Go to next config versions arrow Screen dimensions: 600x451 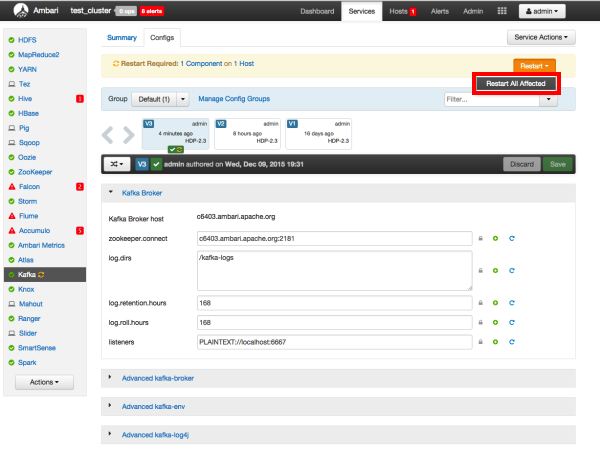coord(129,135)
